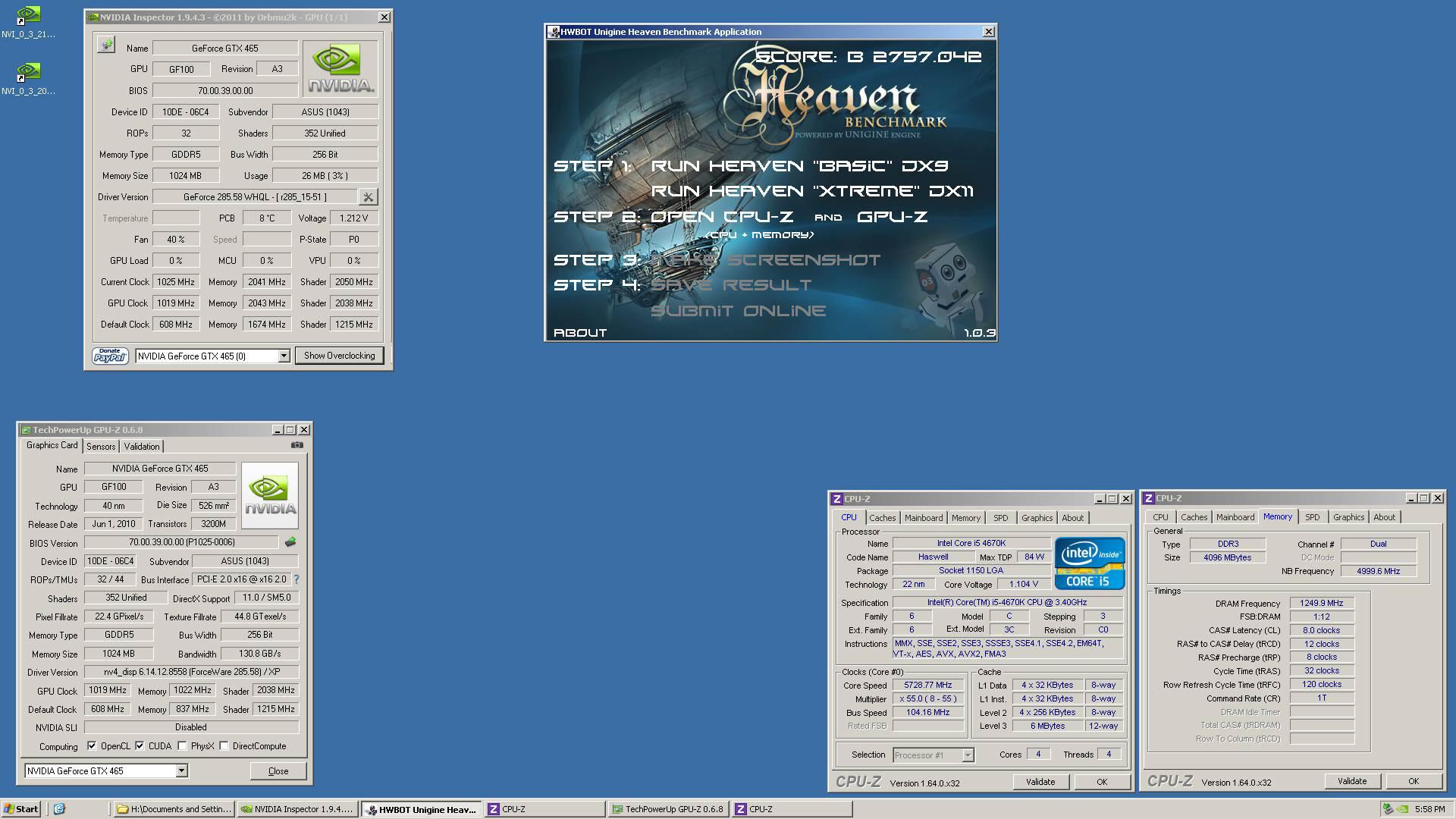1456x819 pixels.
Task: Click the CPU-Z title icon of the Memory window
Action: 1149,498
